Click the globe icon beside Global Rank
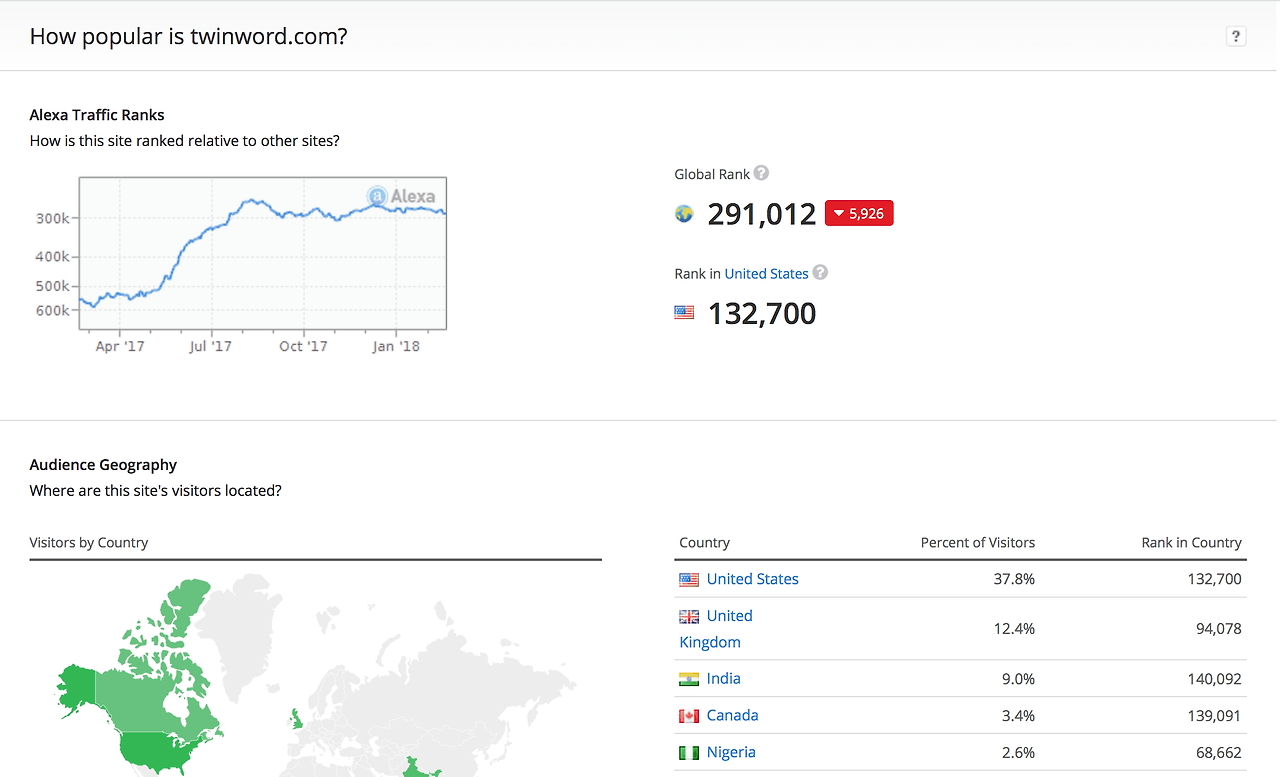This screenshot has width=1280, height=777. coord(684,213)
